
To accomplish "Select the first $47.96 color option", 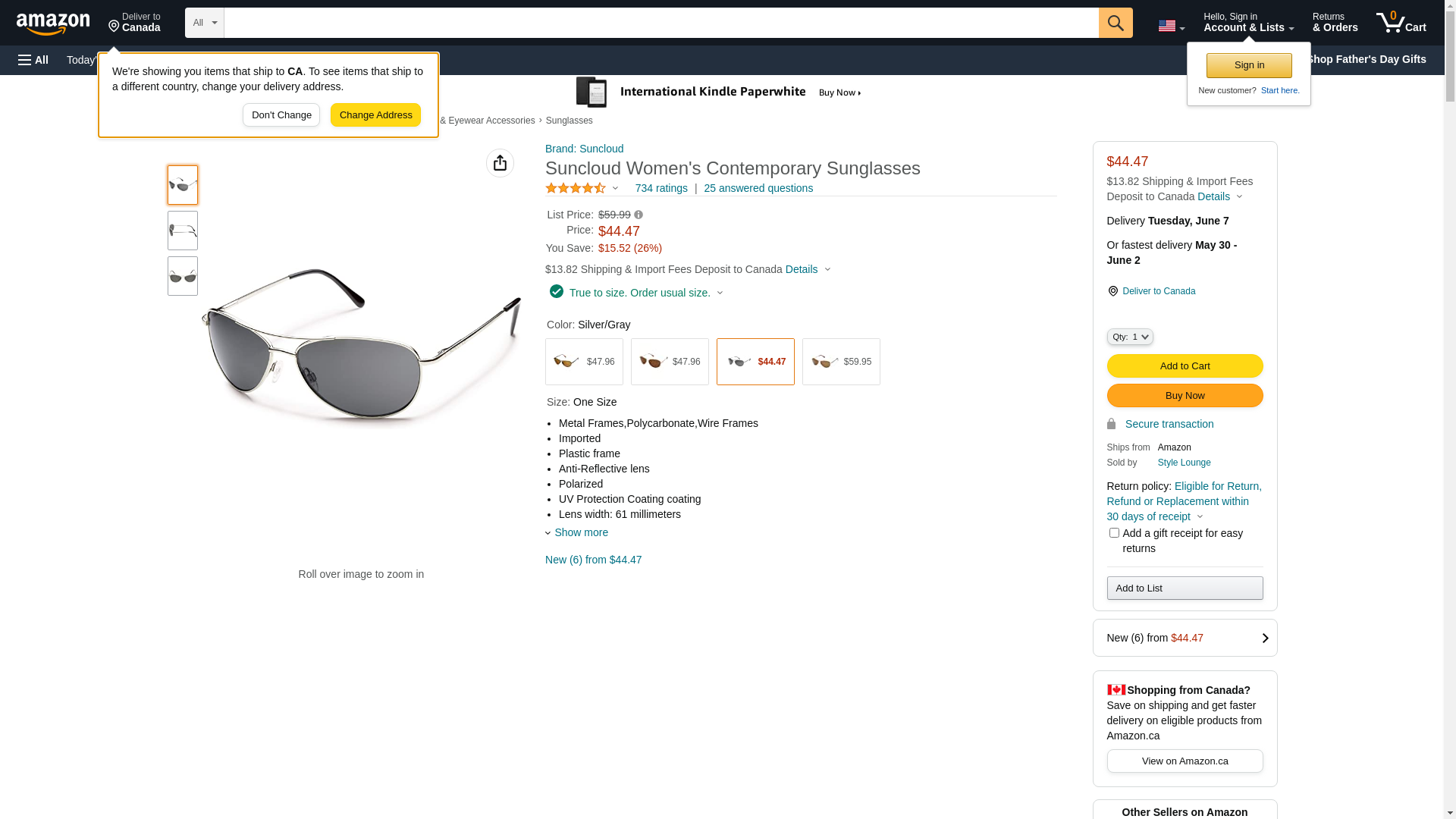I will (584, 362).
